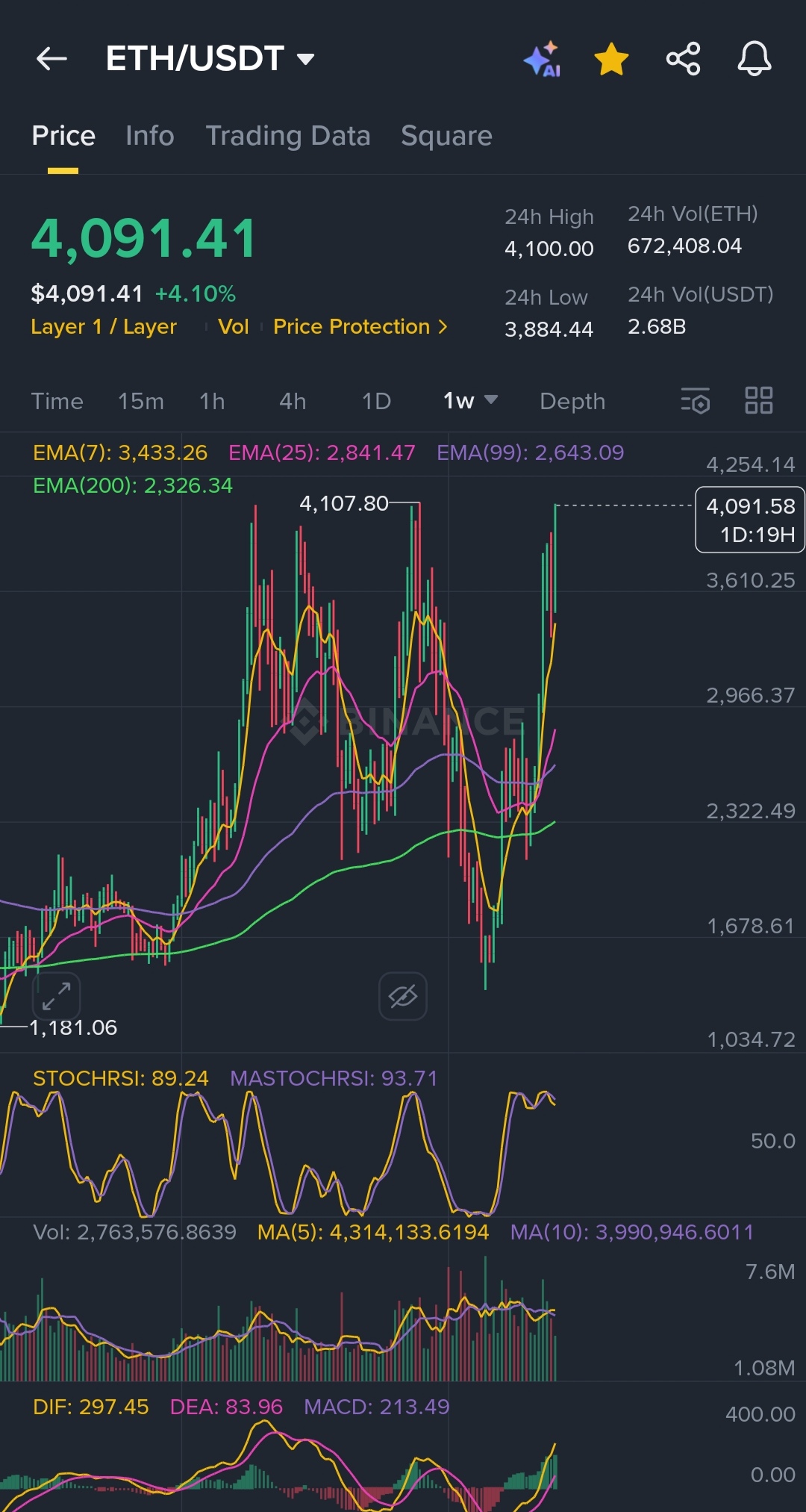This screenshot has width=806, height=1512.
Task: Tap the 24h Vol(ETH) value 672,408.04
Action: click(x=684, y=246)
